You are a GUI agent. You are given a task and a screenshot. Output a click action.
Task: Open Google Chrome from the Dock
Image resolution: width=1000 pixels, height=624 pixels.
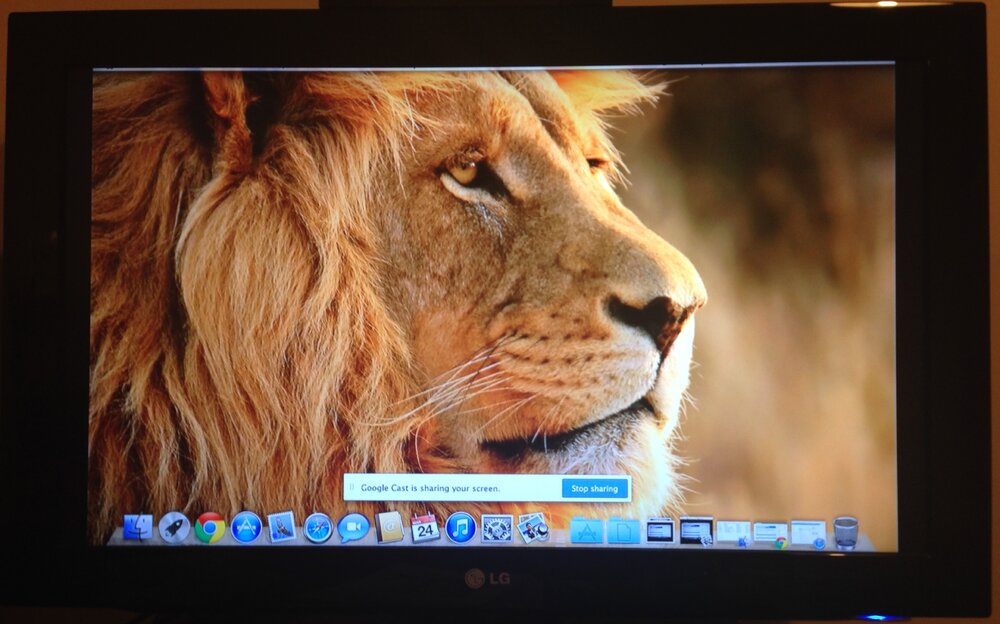click(x=210, y=528)
